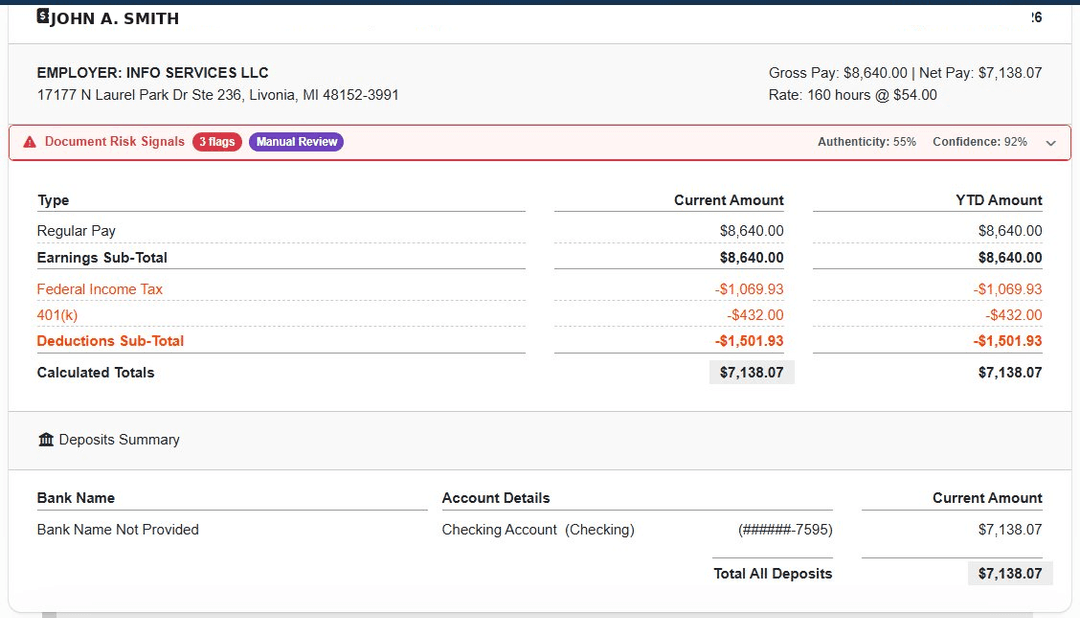Click the 'Deposits Summary' section heading
Image resolution: width=1080 pixels, height=618 pixels.
click(x=119, y=440)
